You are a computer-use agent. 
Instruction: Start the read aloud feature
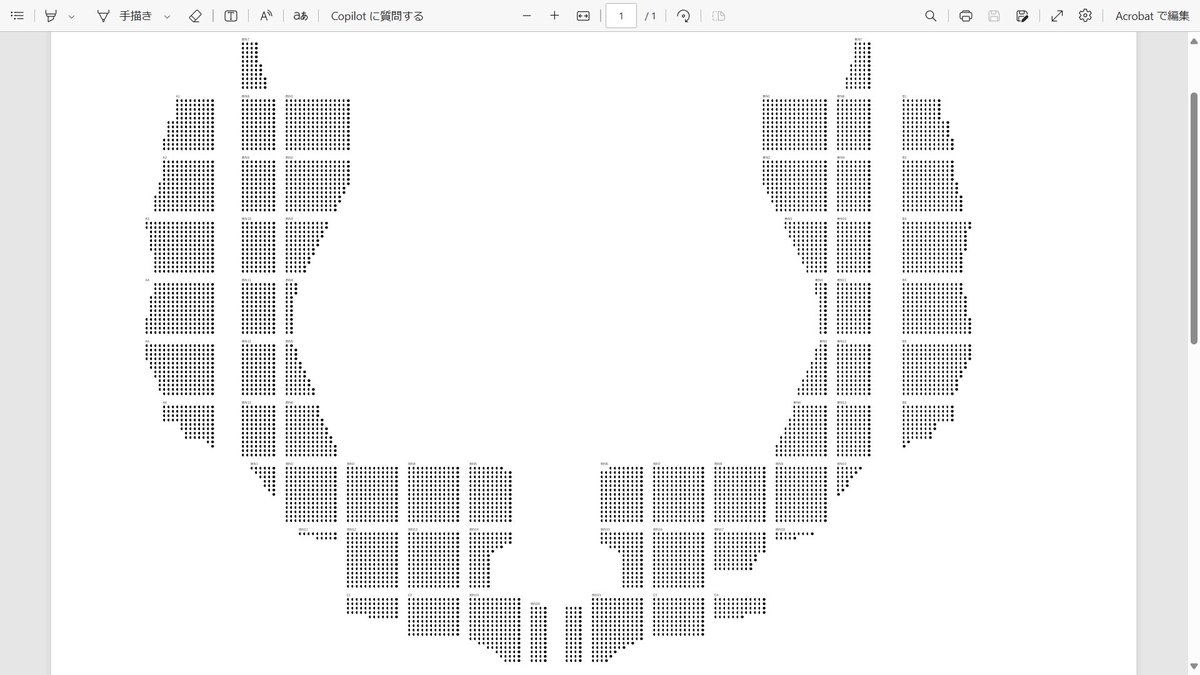[266, 16]
